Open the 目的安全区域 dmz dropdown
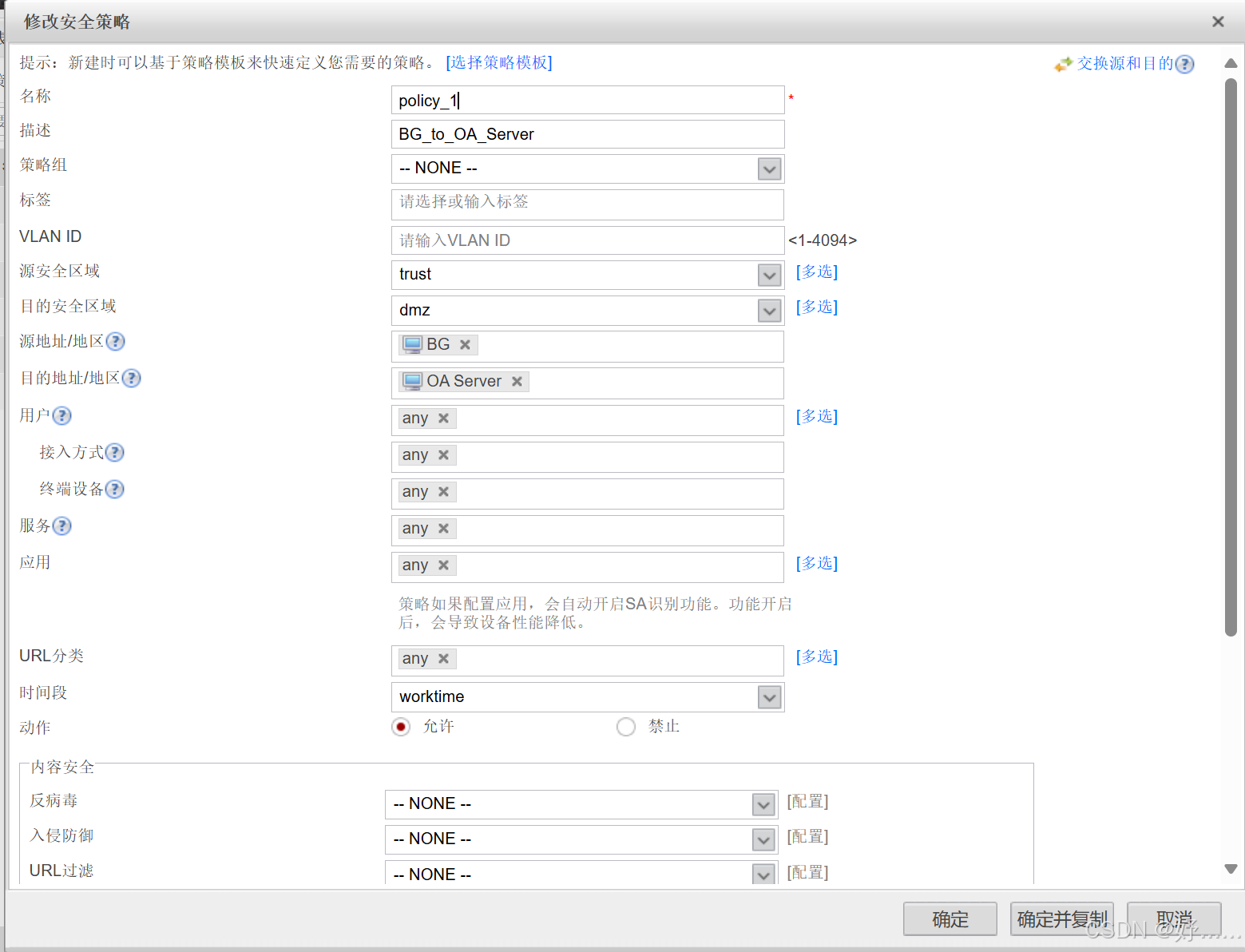Screen dimensions: 1245x952 pos(769,311)
